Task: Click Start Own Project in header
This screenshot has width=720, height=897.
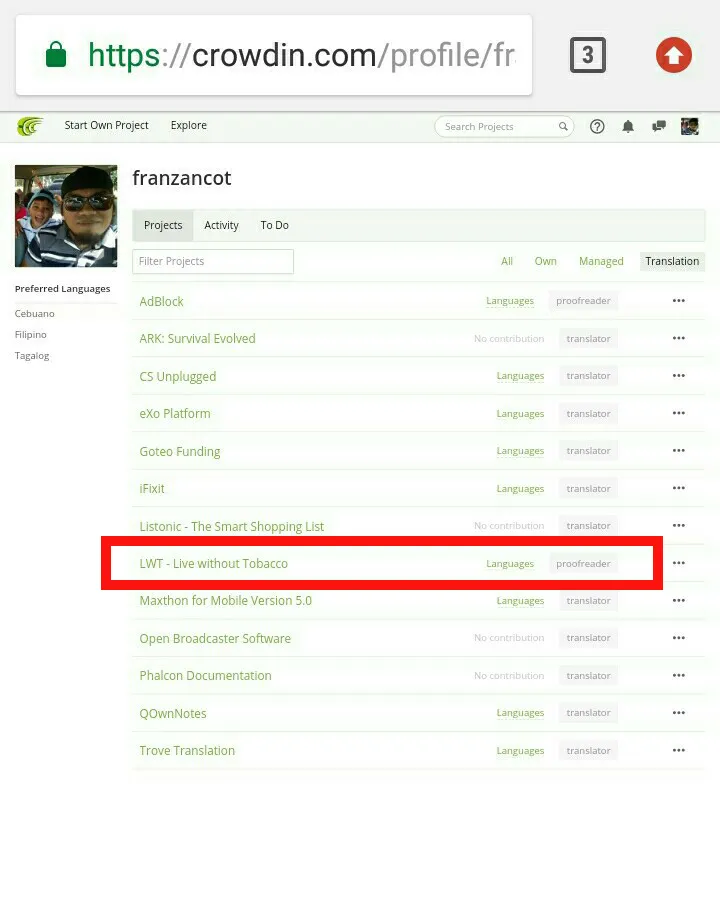Action: [106, 125]
